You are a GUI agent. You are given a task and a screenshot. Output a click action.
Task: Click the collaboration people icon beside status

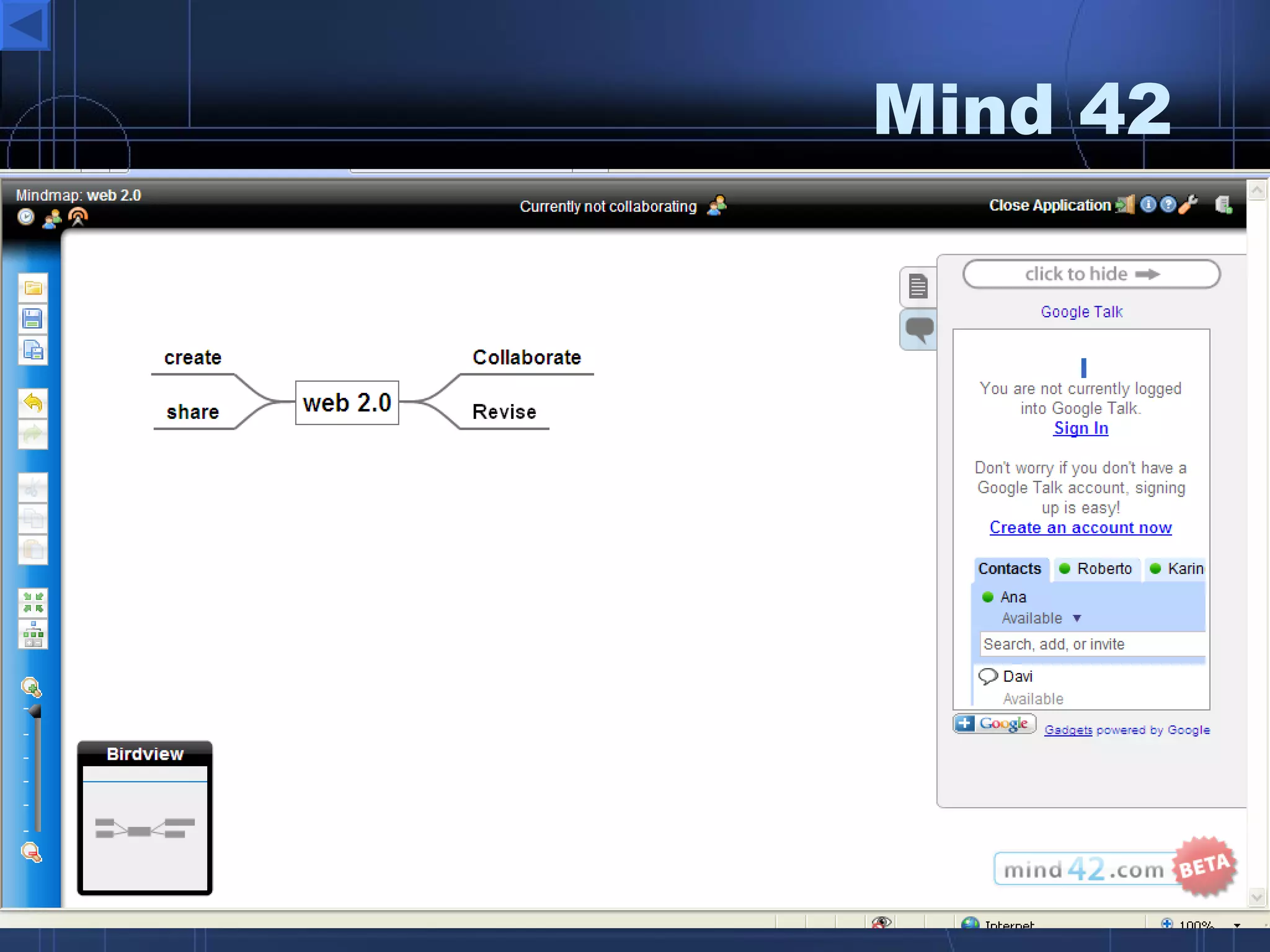[x=717, y=205]
